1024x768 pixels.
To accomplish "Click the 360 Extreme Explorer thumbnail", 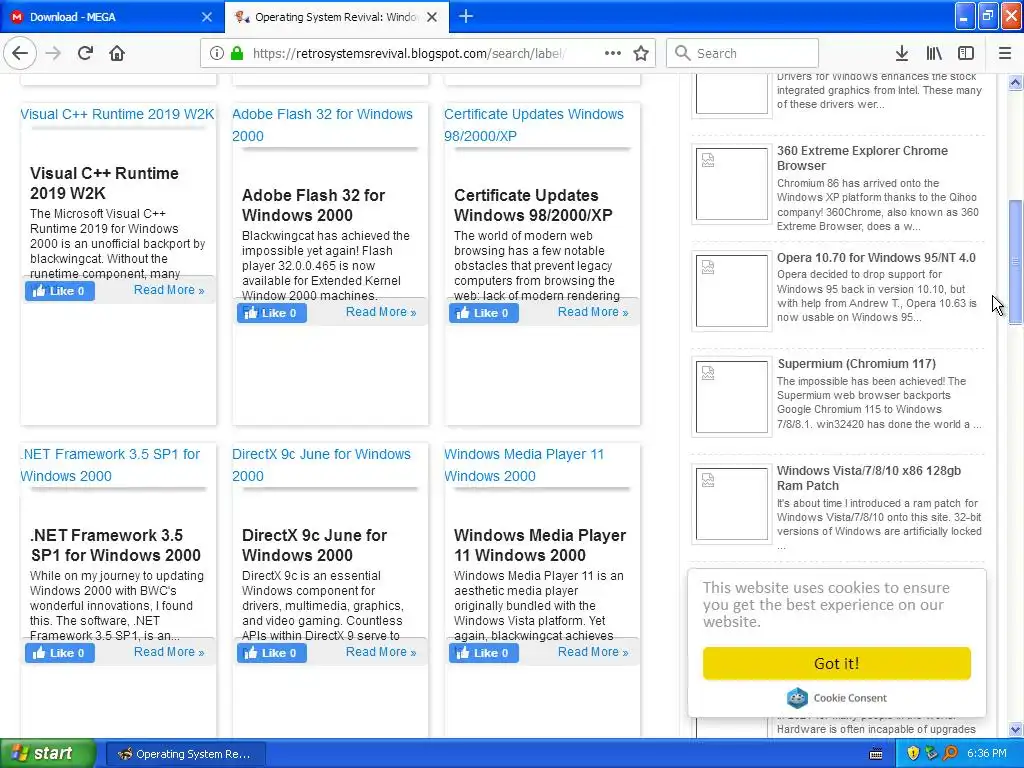I will 731,184.
